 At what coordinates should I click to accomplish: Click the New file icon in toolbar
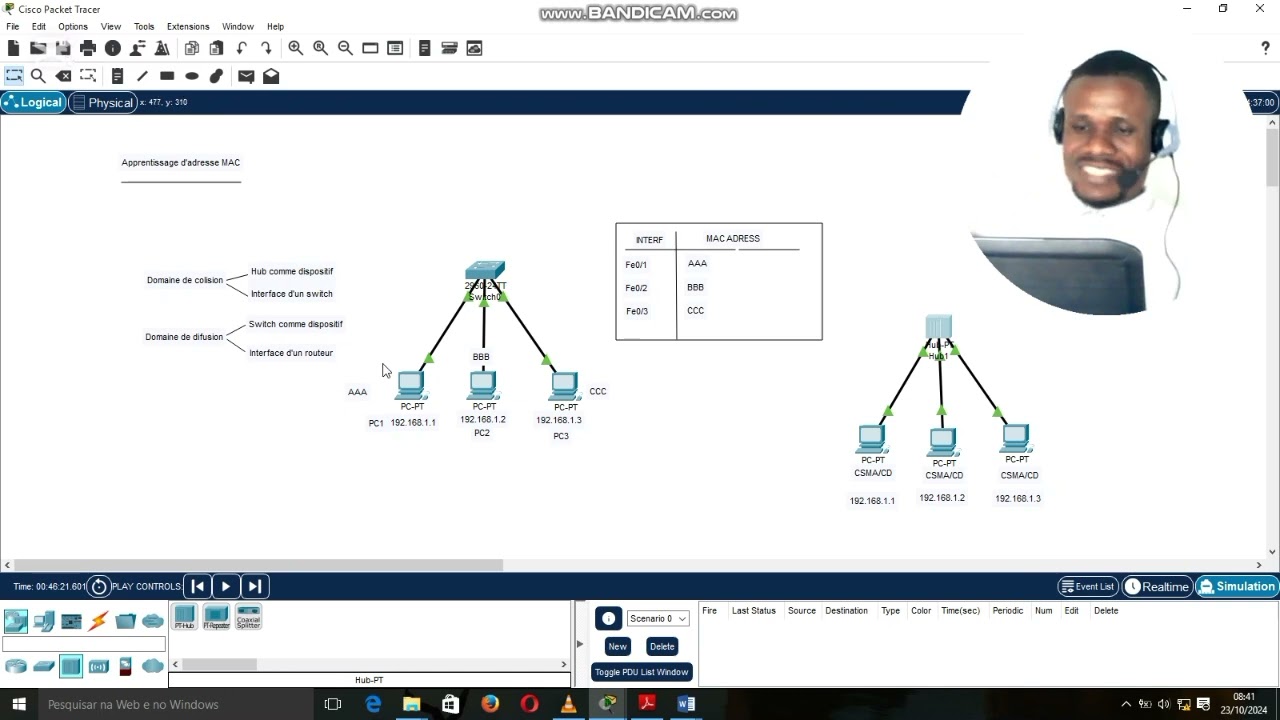[13, 48]
